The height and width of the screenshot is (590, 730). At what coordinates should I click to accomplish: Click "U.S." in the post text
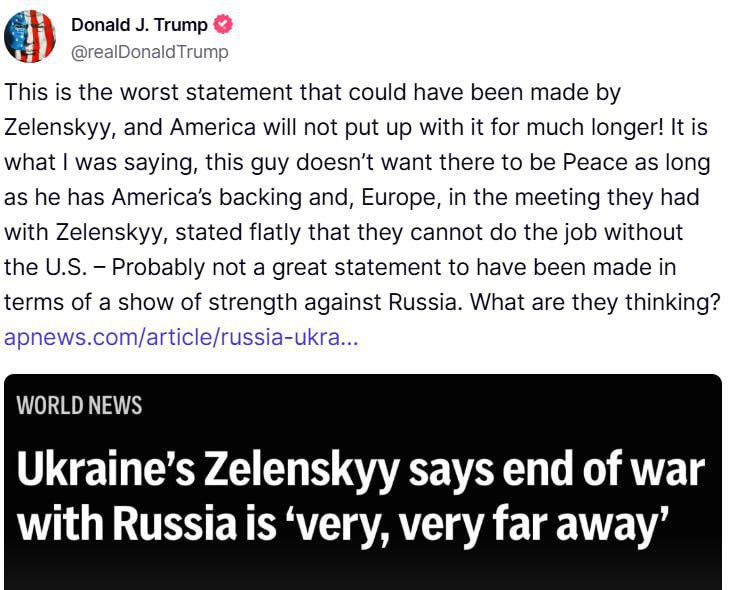(58, 267)
